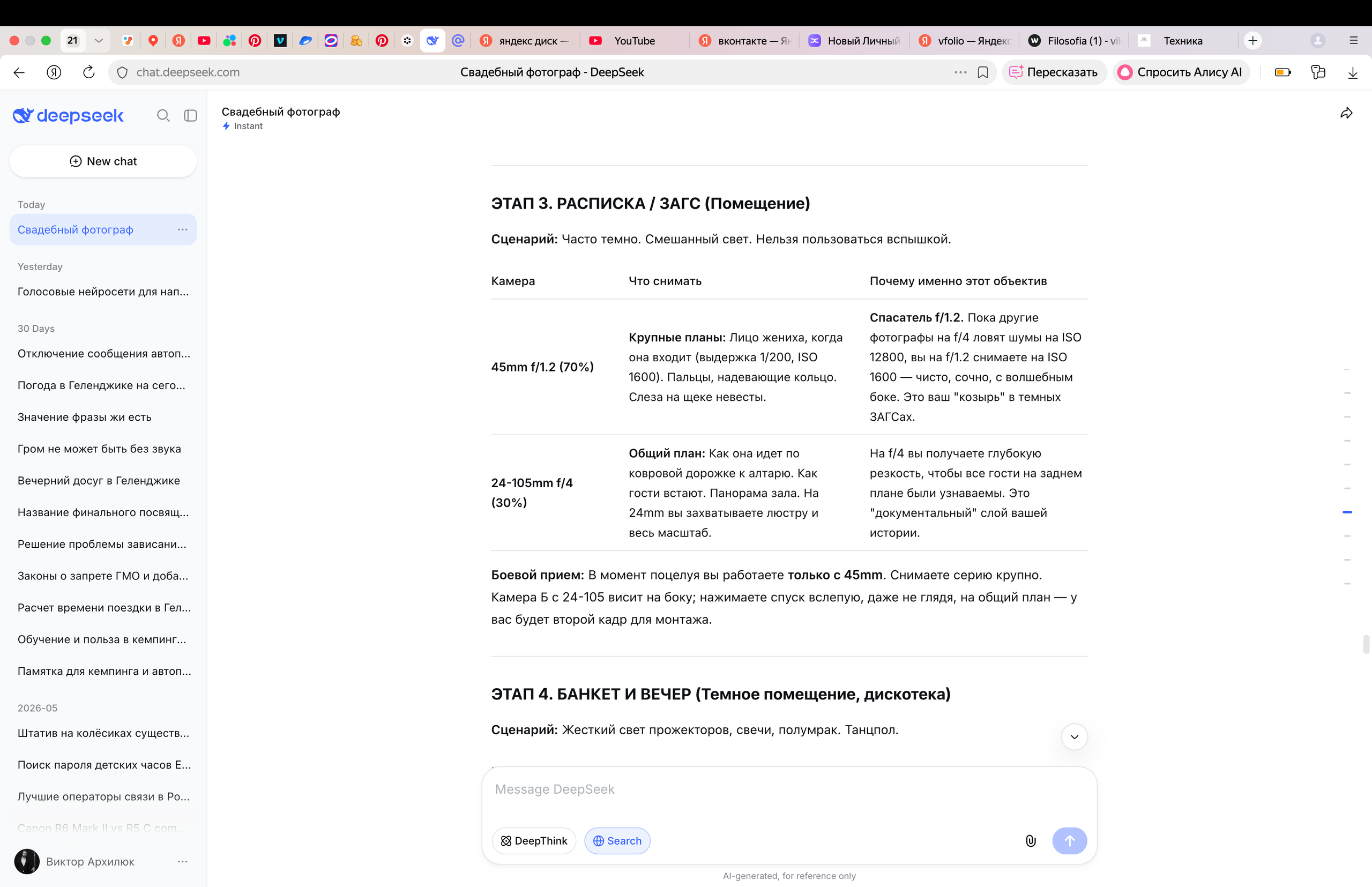
Task: Jump to bottom with the down chevron button
Action: coord(1074,737)
